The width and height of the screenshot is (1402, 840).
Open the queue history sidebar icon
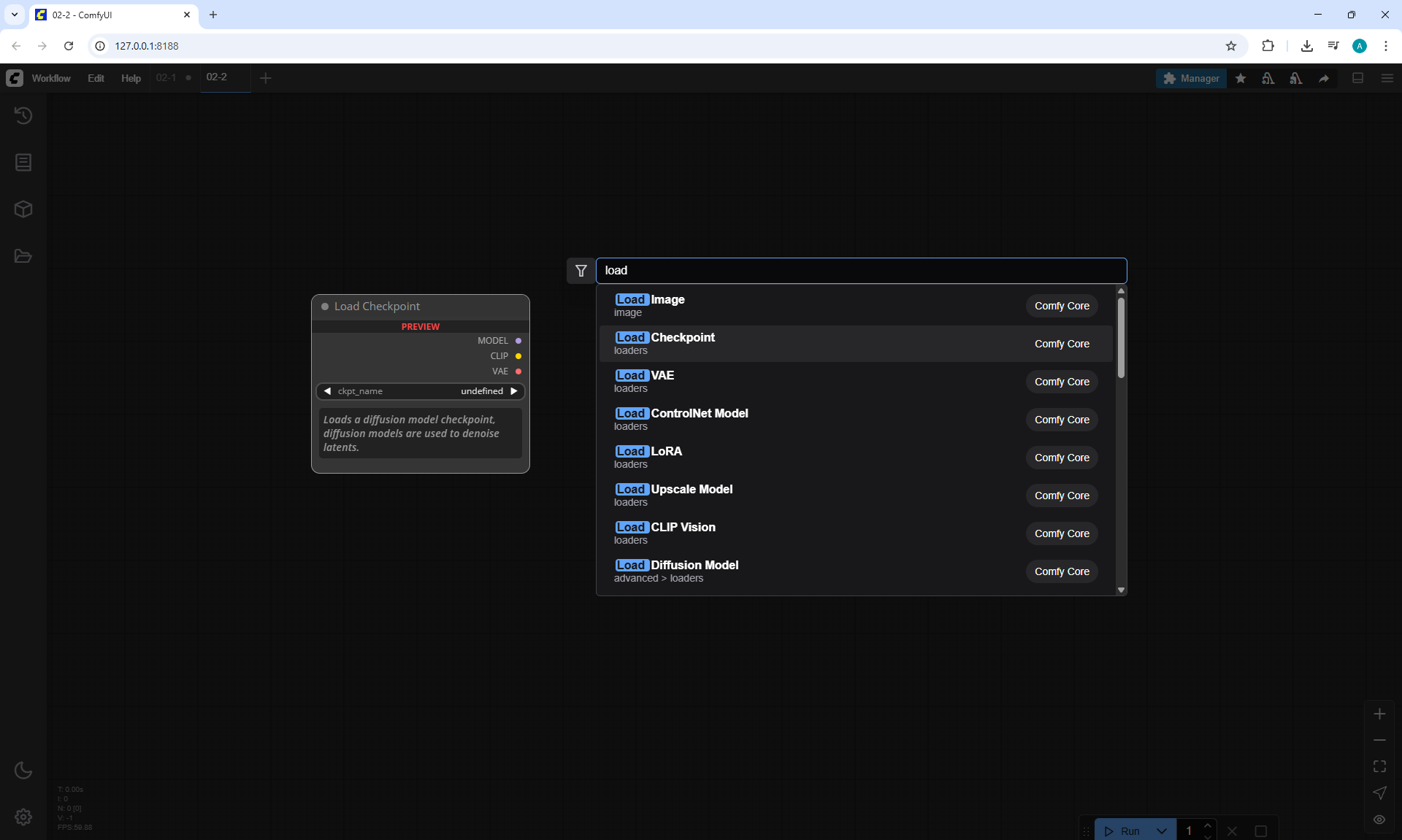pos(23,115)
